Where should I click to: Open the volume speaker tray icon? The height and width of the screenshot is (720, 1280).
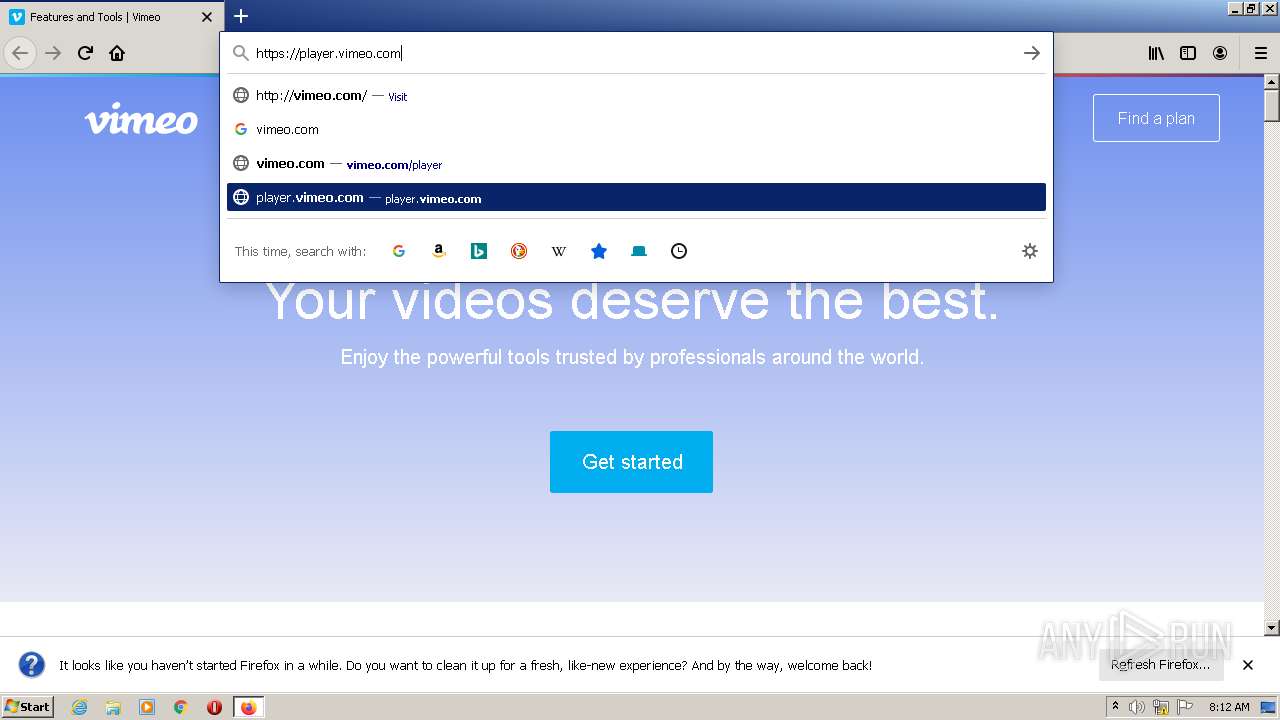1137,707
